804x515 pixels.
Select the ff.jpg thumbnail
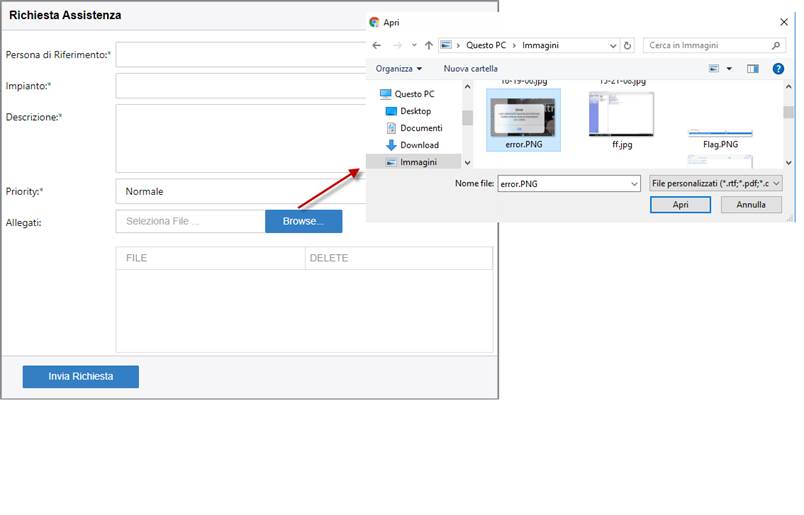pyautogui.click(x=621, y=120)
